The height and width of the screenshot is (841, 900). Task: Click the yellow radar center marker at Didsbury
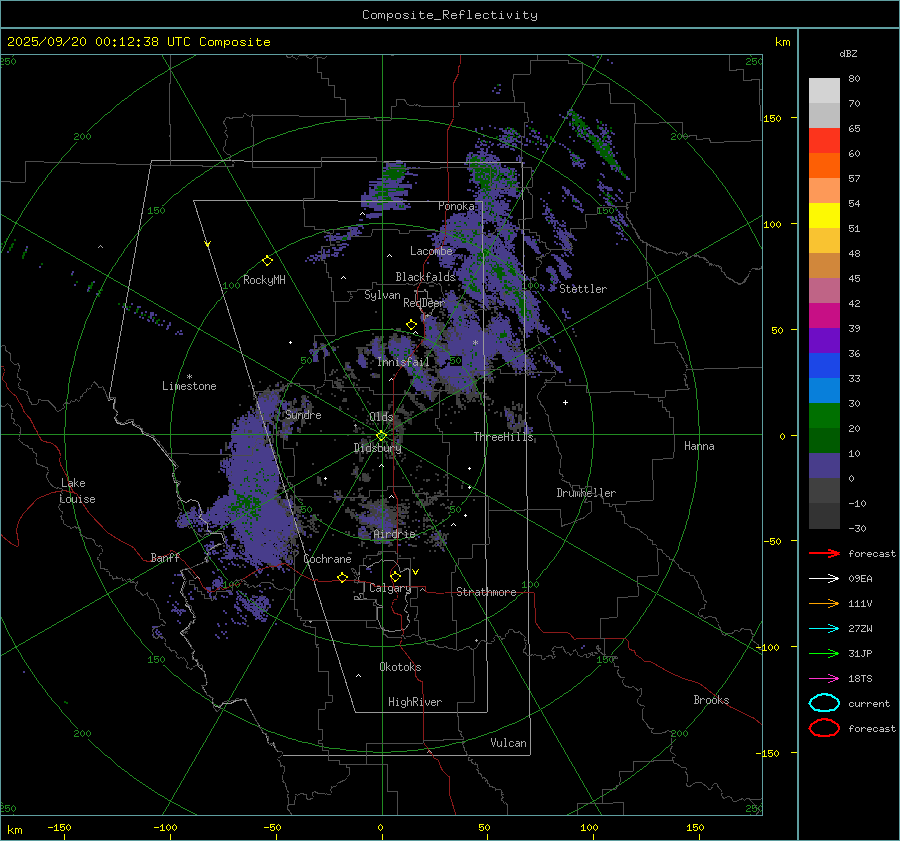(x=381, y=434)
